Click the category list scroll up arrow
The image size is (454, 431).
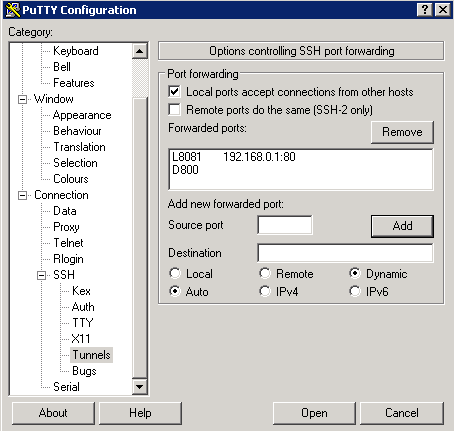click(x=140, y=51)
